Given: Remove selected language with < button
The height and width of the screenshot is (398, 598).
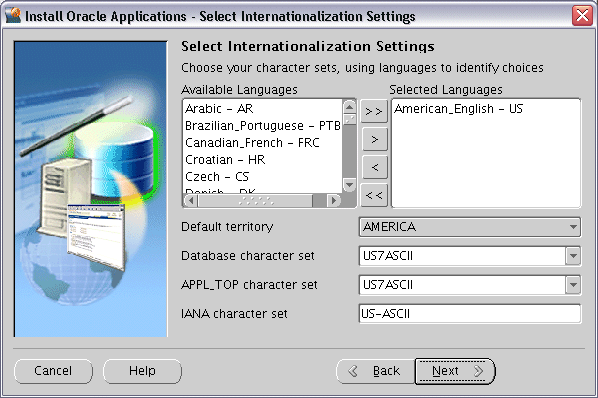Looking at the screenshot, I should click(374, 167).
